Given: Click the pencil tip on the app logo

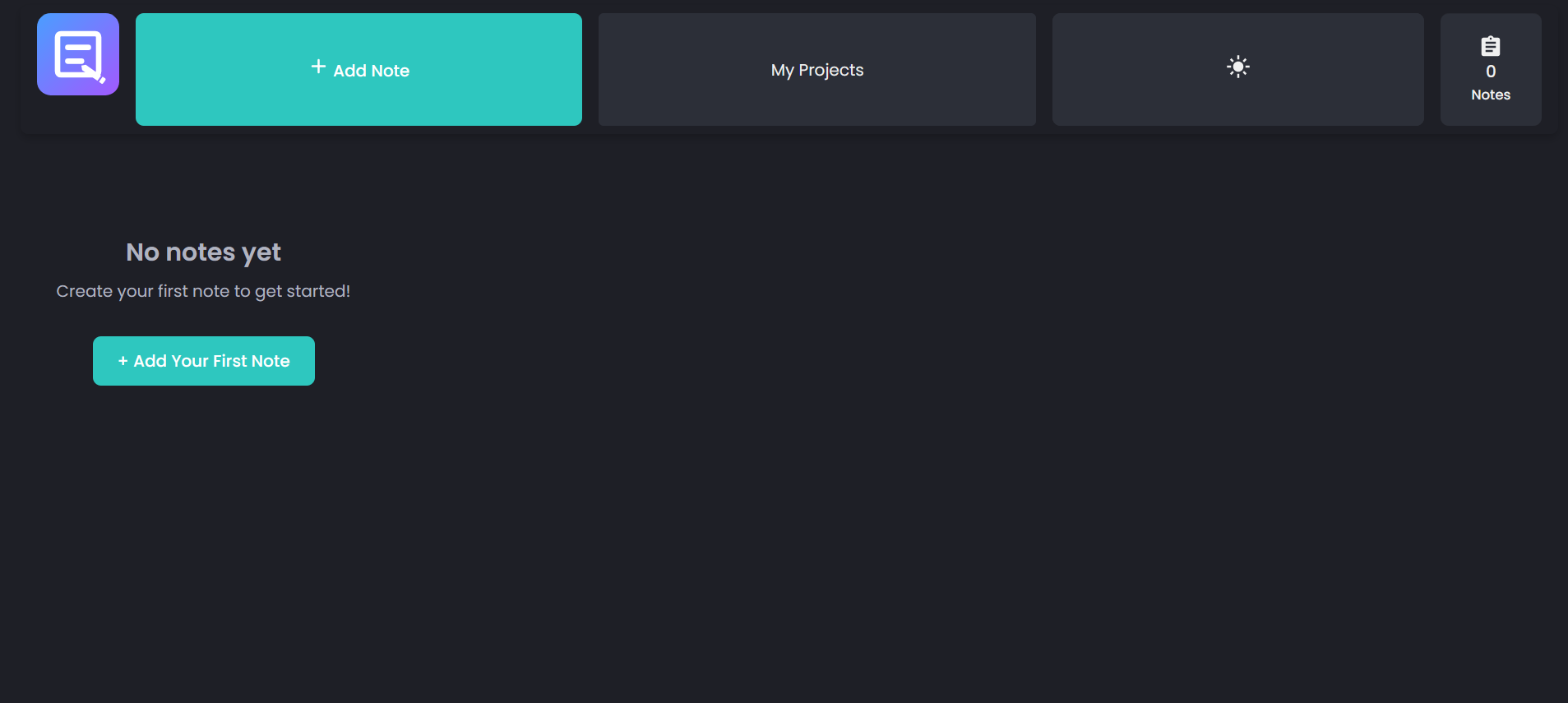Looking at the screenshot, I should (102, 80).
